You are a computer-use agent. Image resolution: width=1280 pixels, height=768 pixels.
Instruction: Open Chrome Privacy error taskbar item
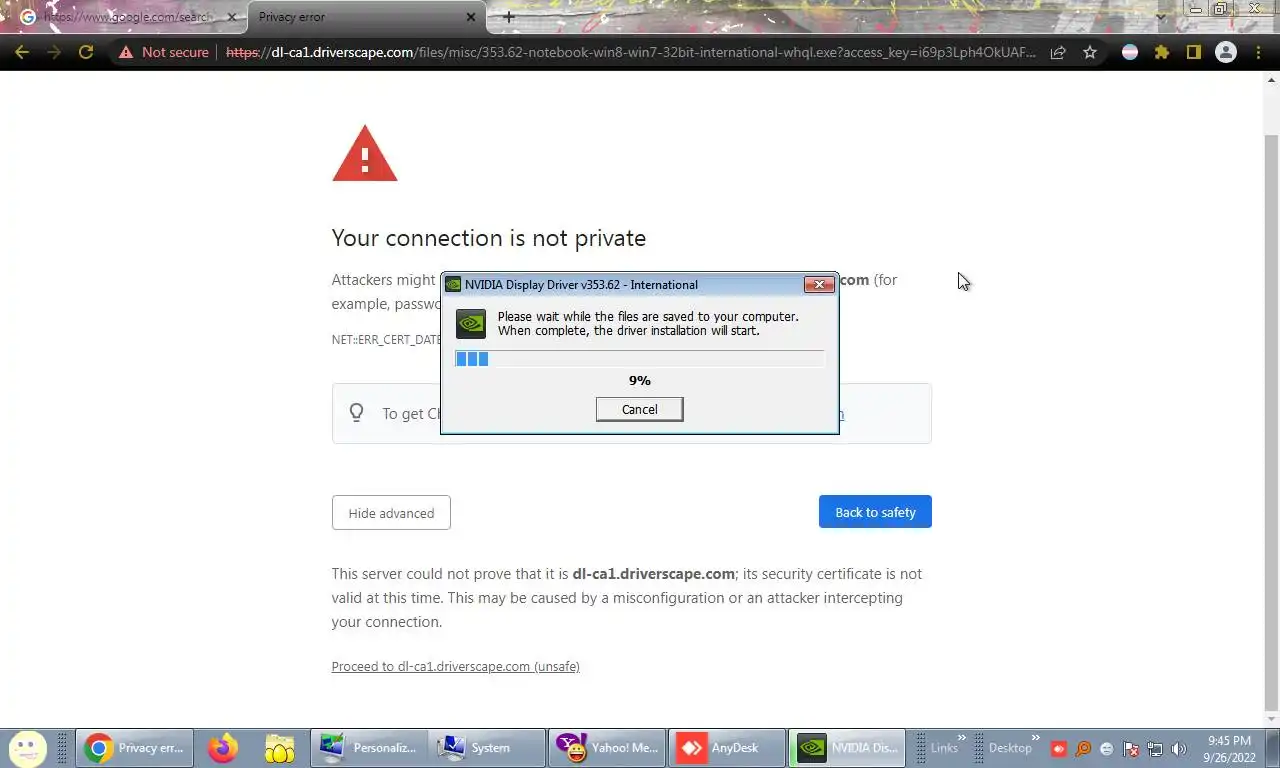[134, 748]
